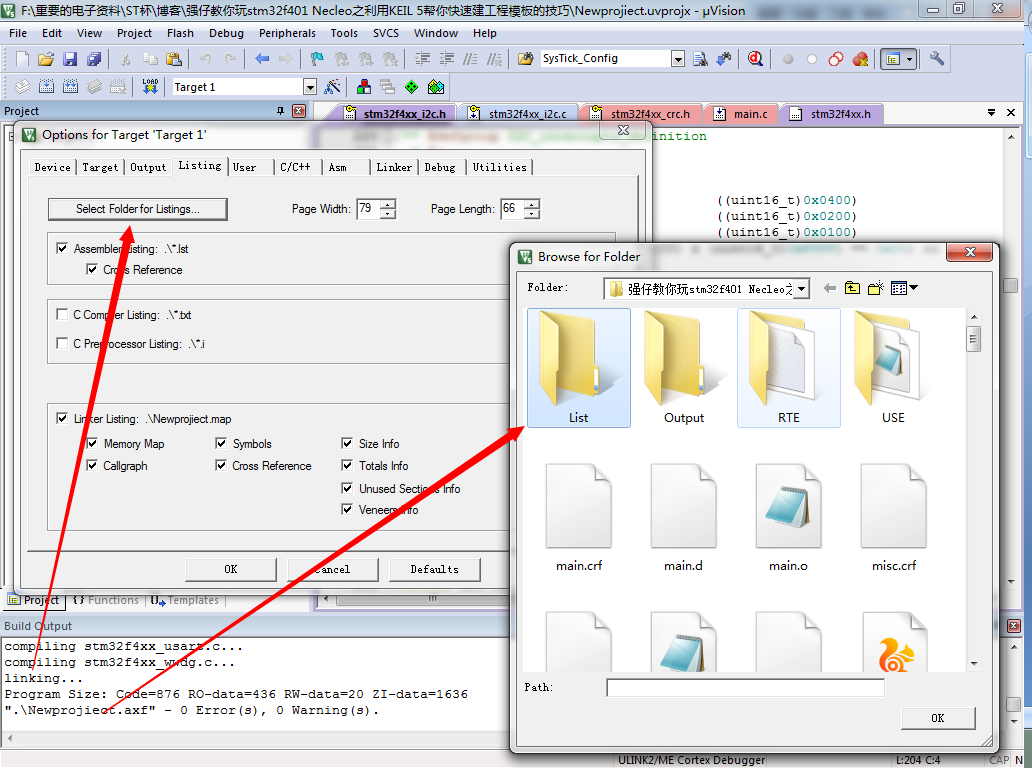This screenshot has height=768, width=1032.
Task: Click OK in Options for Target dialog
Action: (230, 569)
